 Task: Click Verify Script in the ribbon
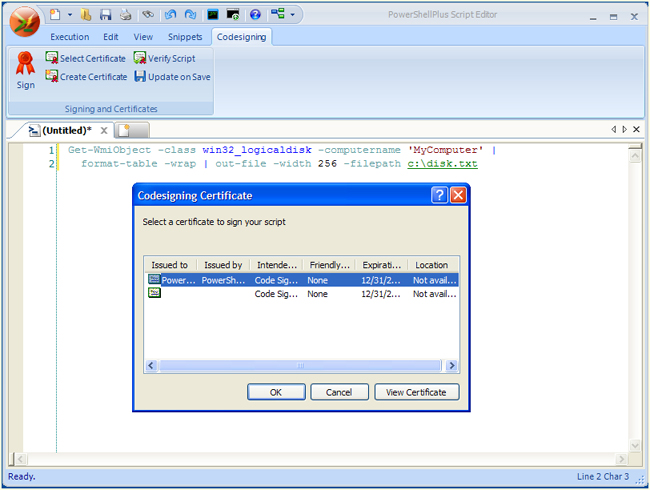pos(165,58)
